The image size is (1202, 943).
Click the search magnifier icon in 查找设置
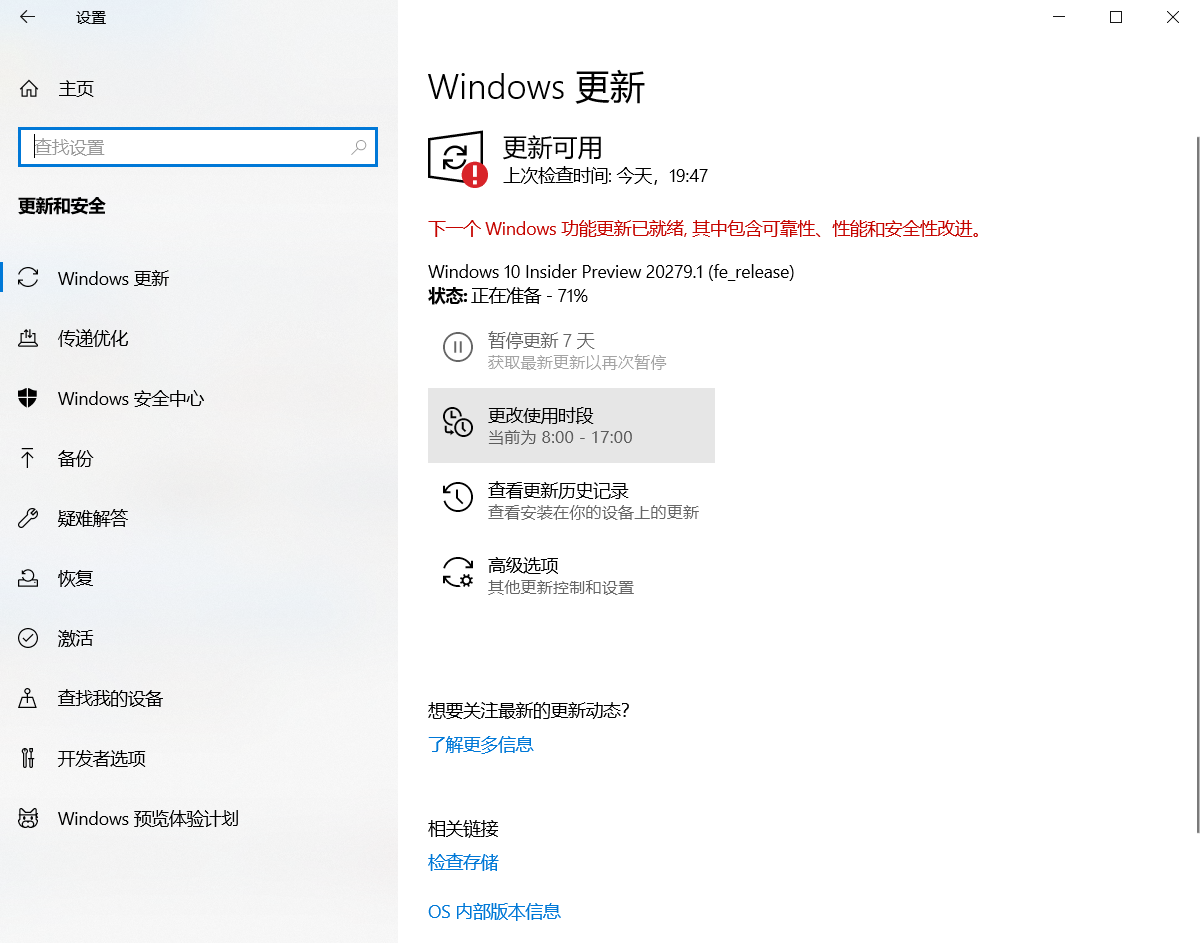pyautogui.click(x=359, y=147)
